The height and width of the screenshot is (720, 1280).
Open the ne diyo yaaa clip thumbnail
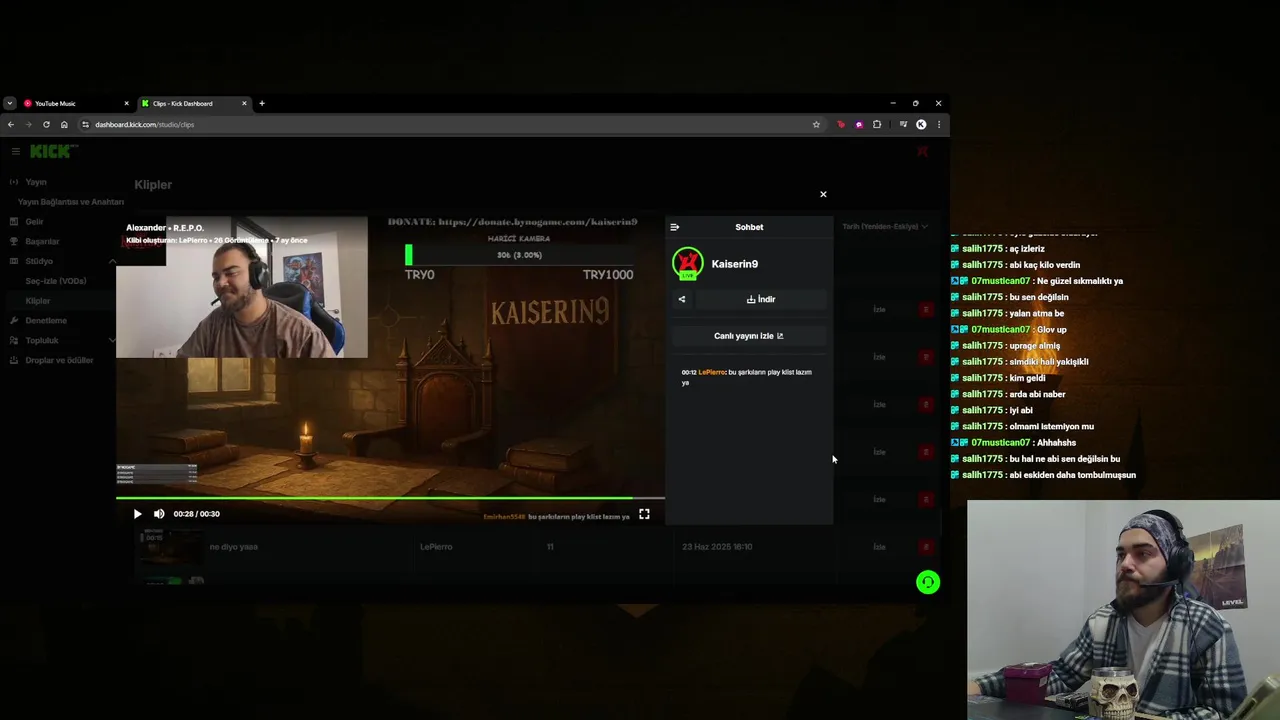coord(171,547)
